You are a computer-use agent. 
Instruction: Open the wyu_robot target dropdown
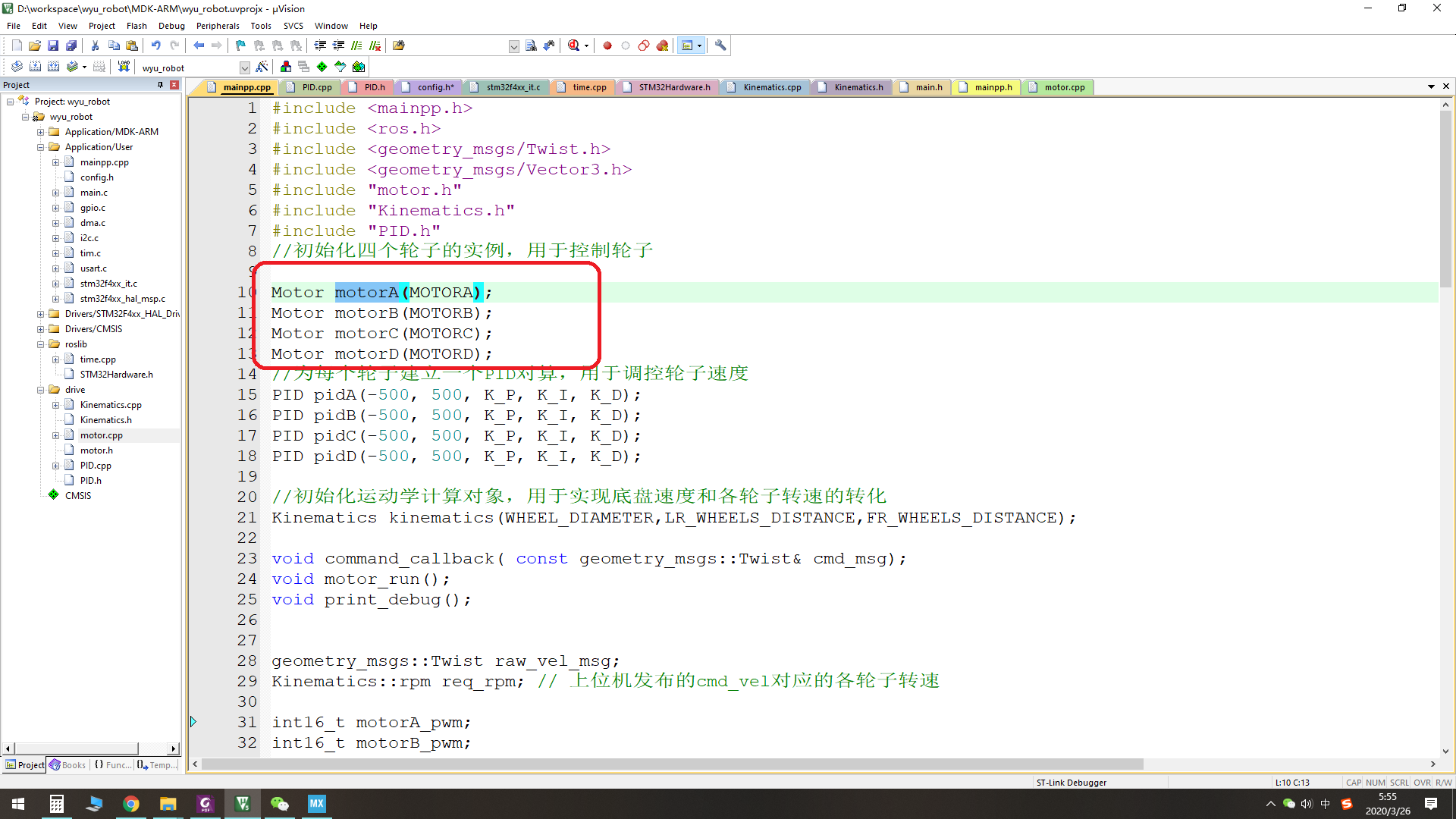click(244, 67)
